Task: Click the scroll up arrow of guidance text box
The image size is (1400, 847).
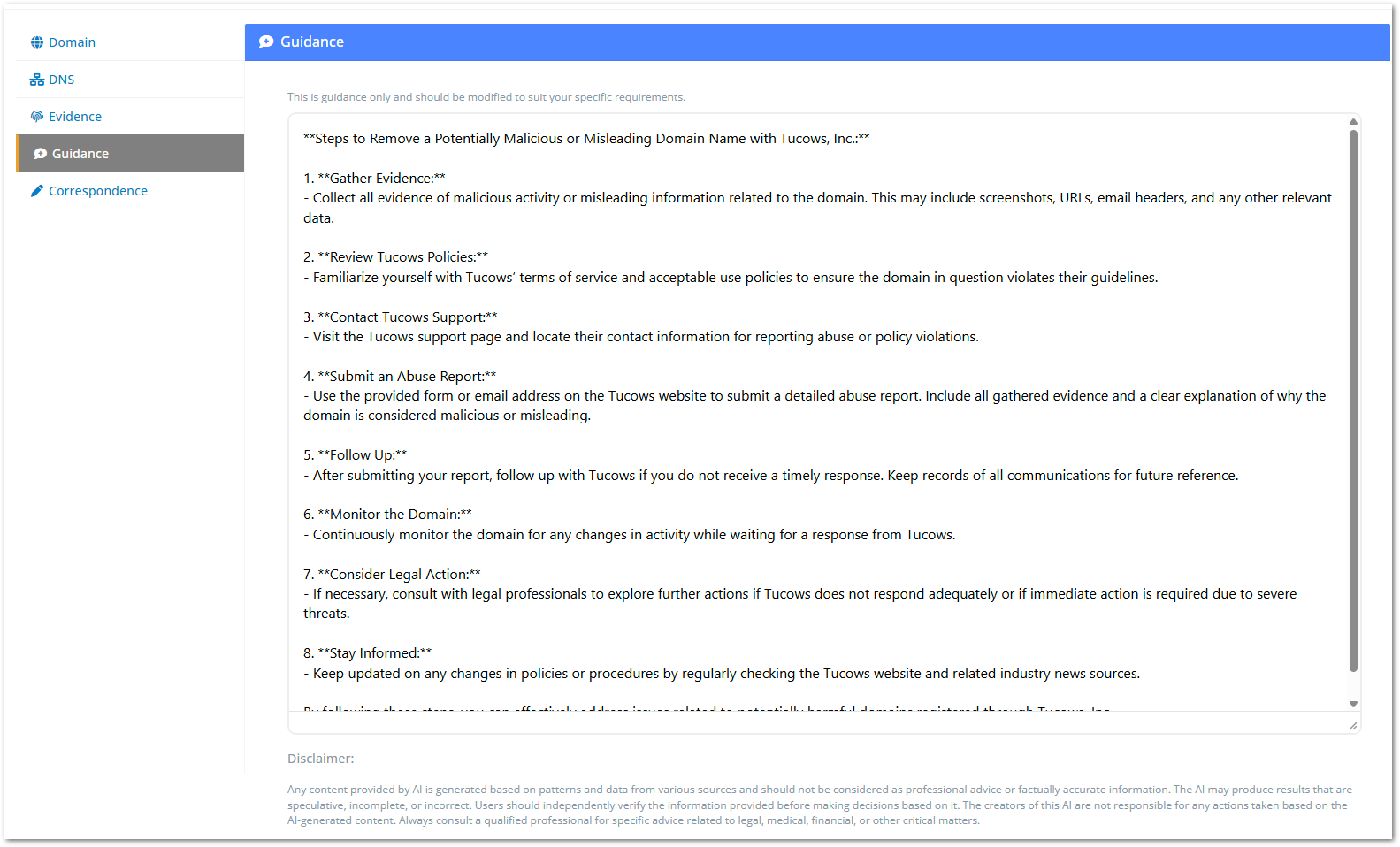Action: point(1353,122)
